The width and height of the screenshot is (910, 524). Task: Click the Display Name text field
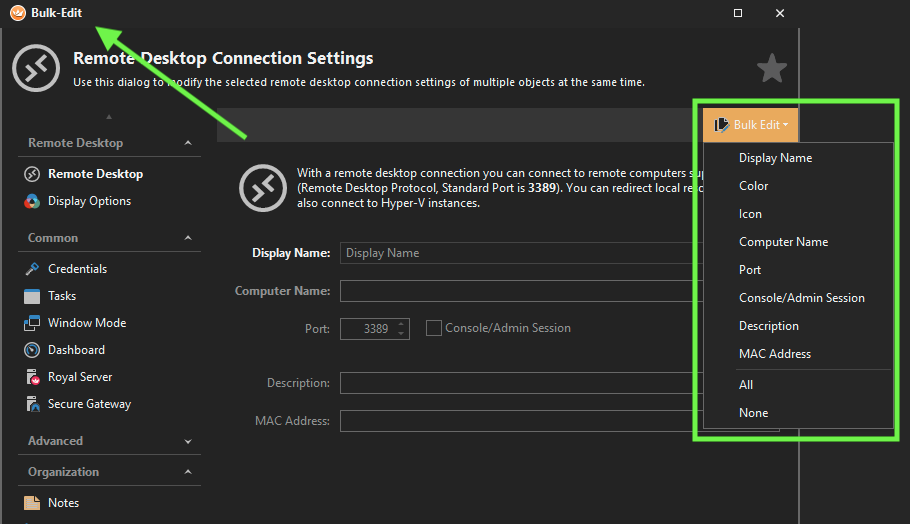(x=520, y=253)
